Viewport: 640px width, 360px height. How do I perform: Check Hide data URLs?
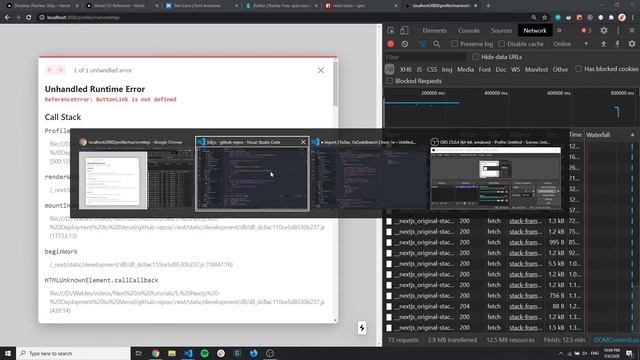476,57
